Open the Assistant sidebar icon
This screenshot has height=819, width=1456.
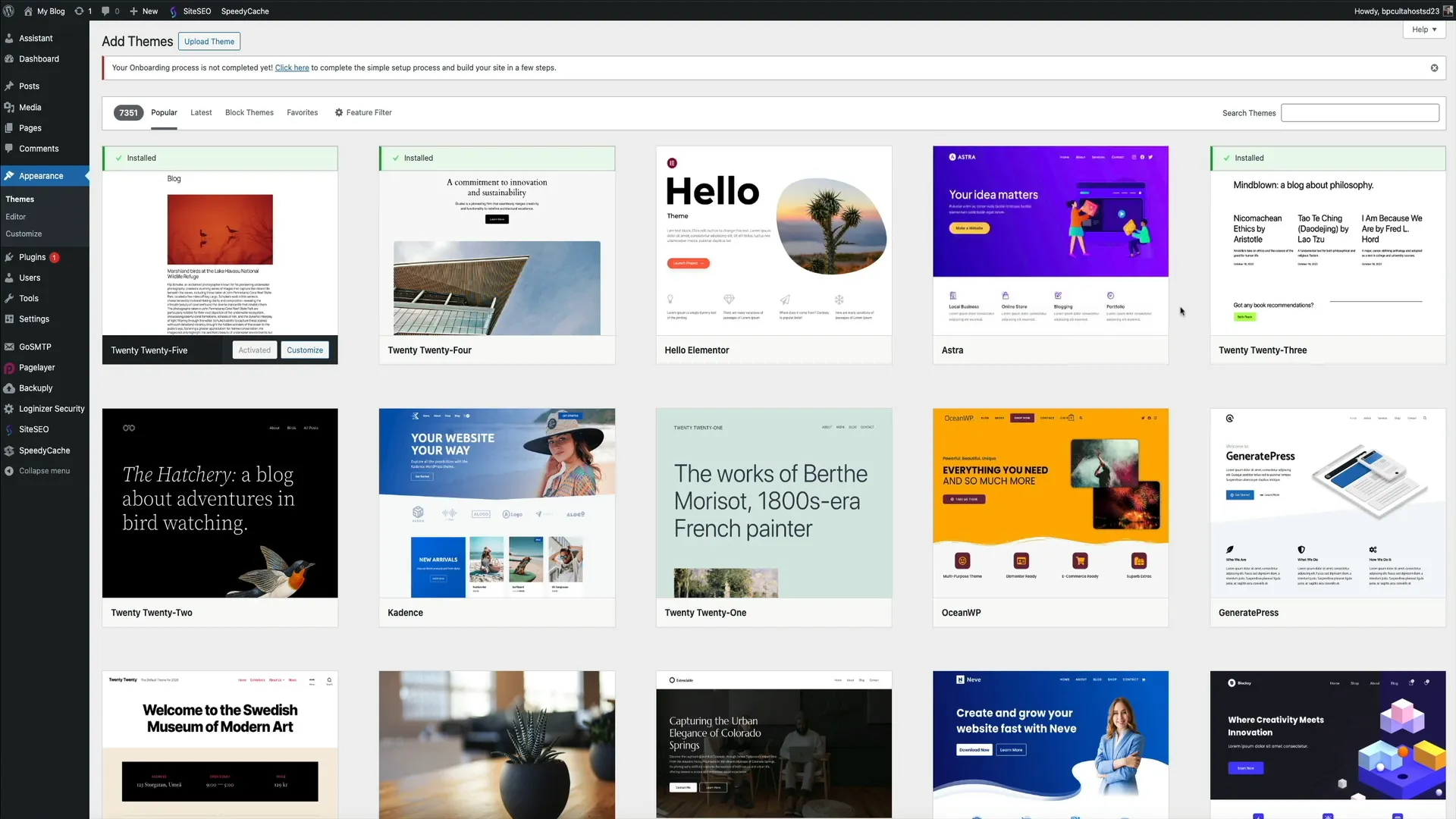(9, 38)
